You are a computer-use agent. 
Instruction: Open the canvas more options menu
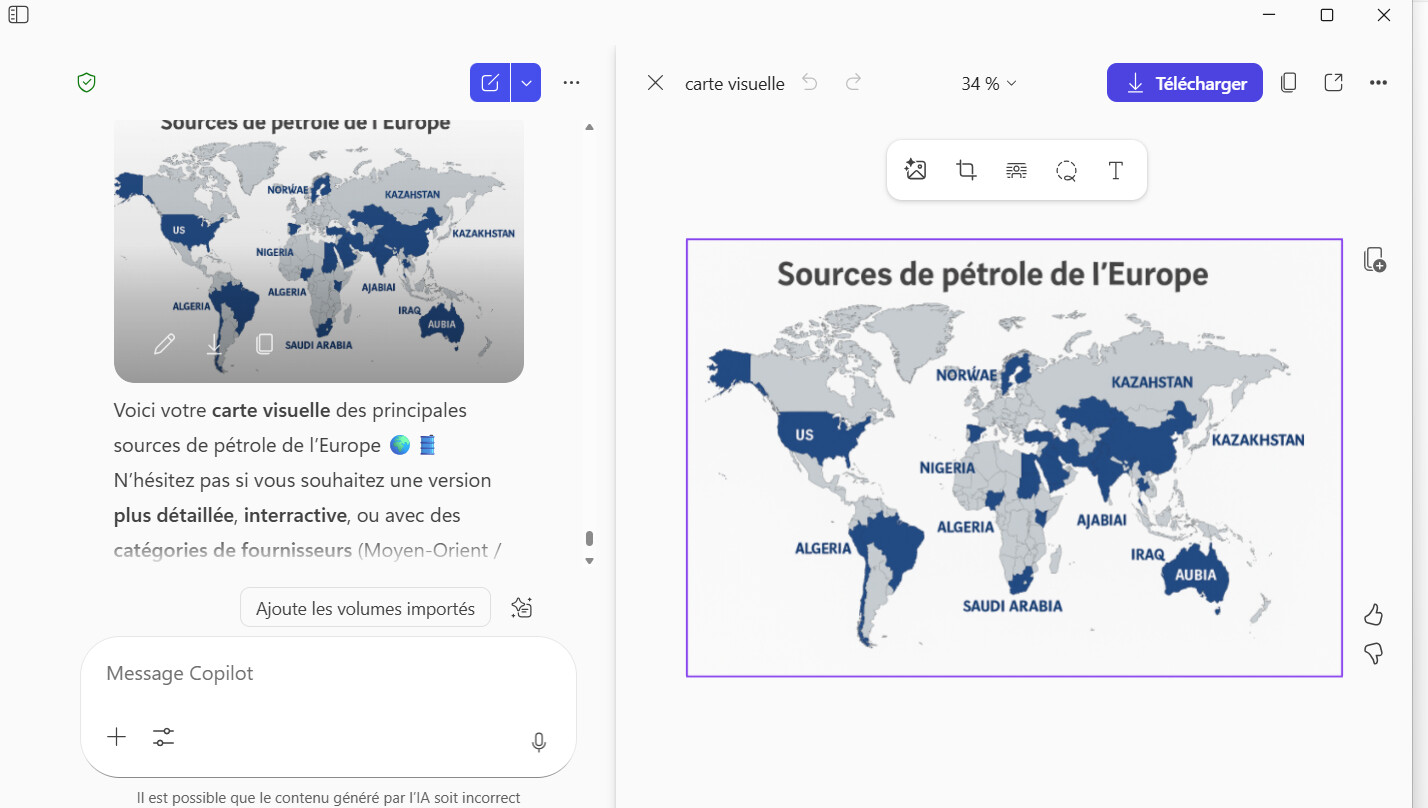tap(1378, 83)
